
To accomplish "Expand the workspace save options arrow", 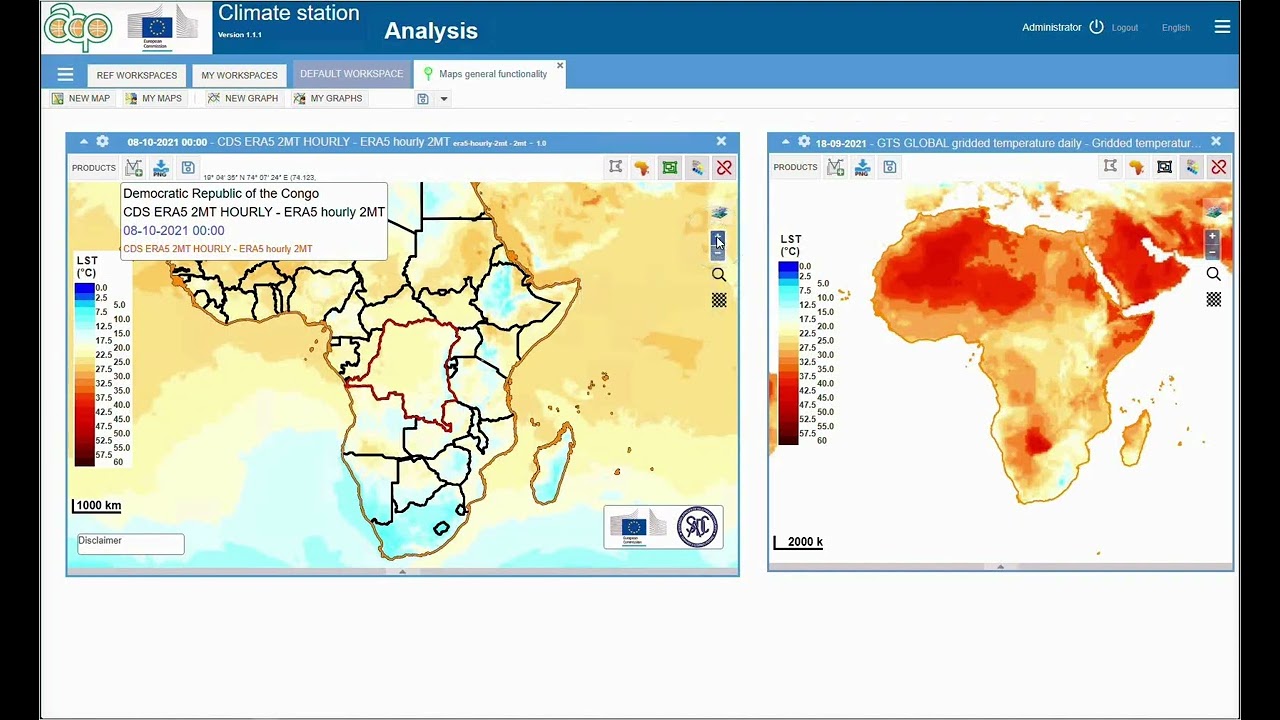I will (x=444, y=99).
